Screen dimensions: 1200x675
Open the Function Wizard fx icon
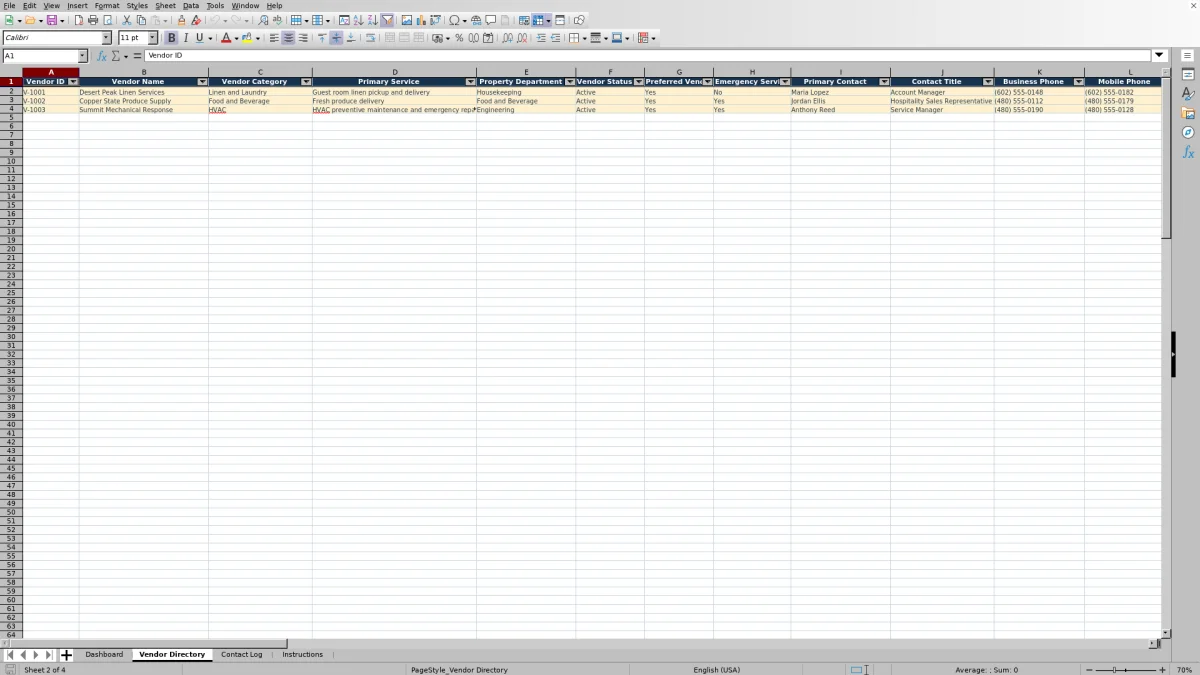click(101, 56)
